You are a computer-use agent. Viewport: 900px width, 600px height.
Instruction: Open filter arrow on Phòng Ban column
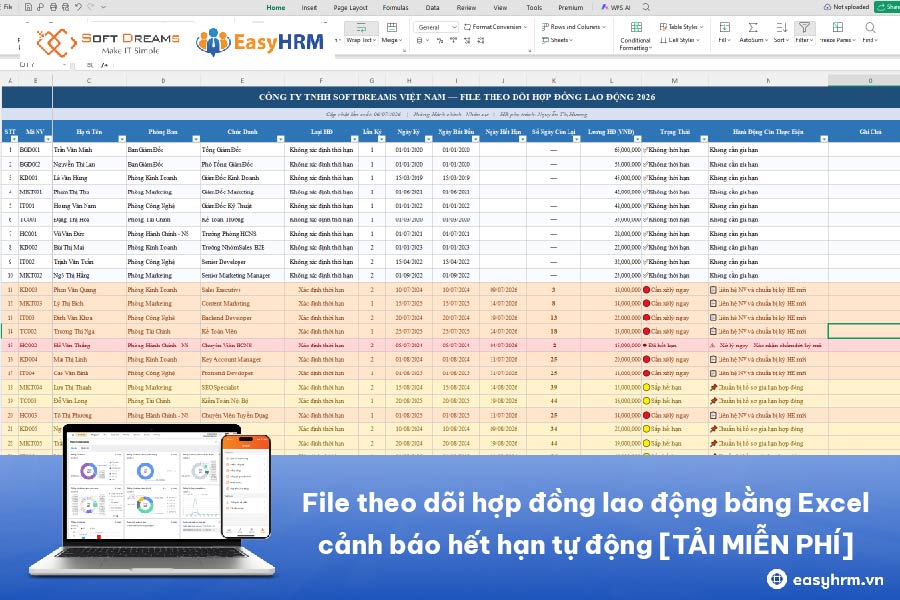tap(196, 139)
